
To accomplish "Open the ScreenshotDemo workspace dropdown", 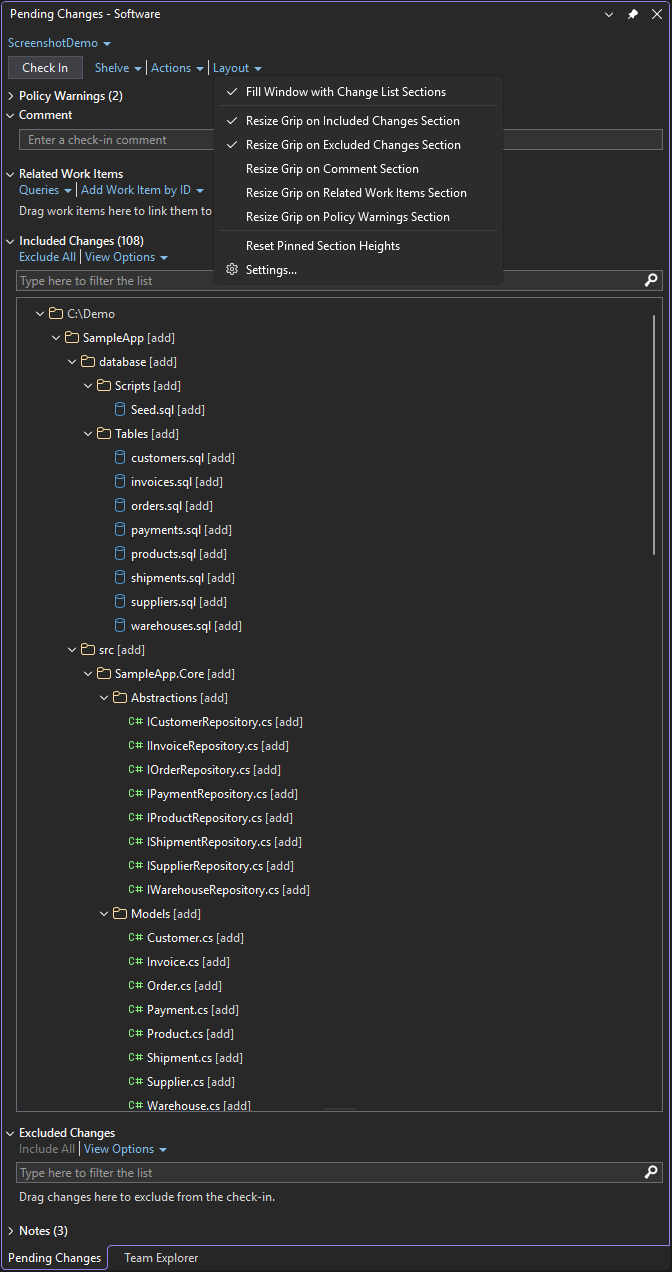I will pos(60,43).
